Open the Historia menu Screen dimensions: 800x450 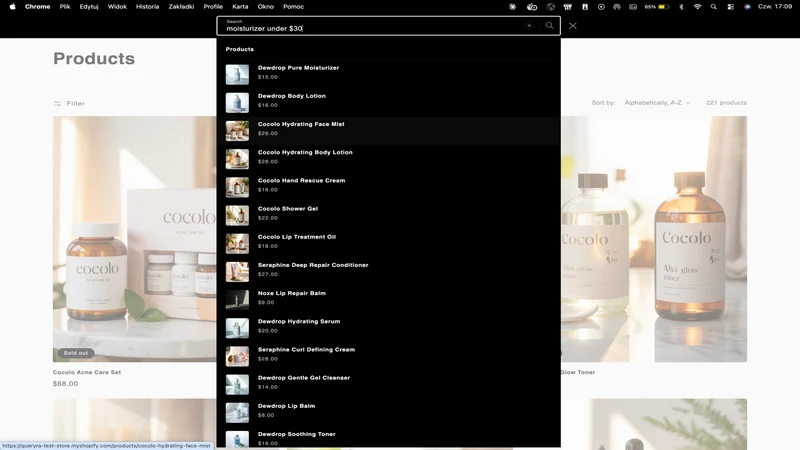(147, 7)
